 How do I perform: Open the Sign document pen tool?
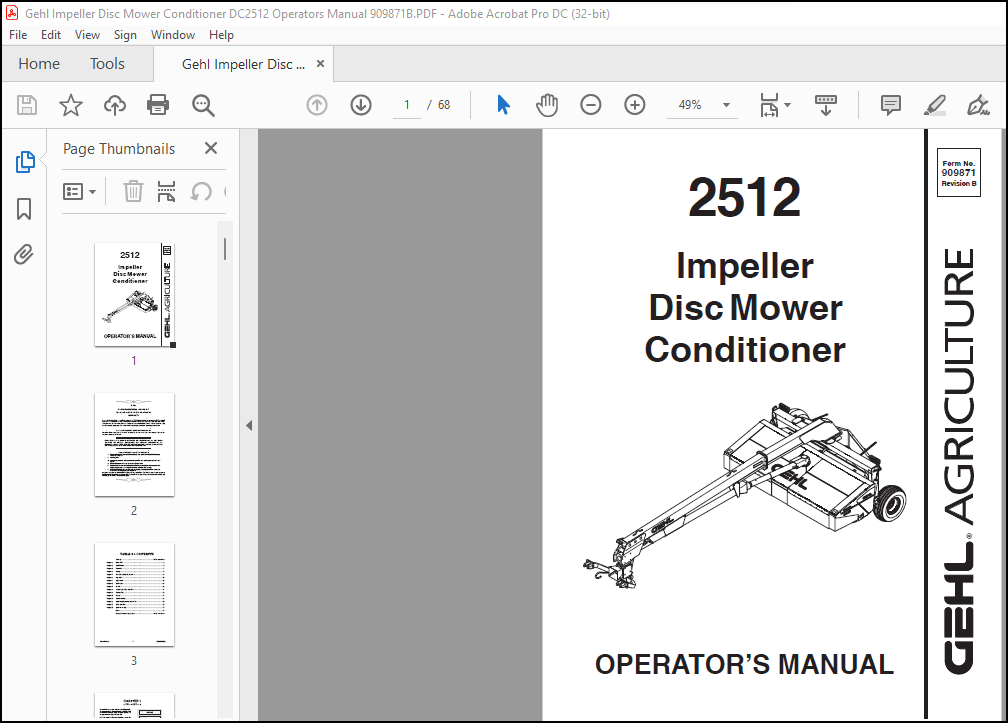point(978,105)
